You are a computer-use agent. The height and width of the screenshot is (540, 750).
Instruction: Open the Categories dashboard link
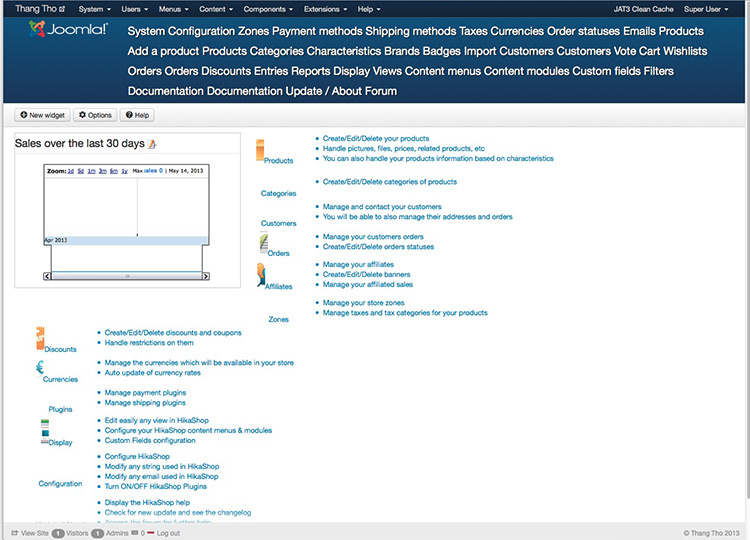[278, 193]
